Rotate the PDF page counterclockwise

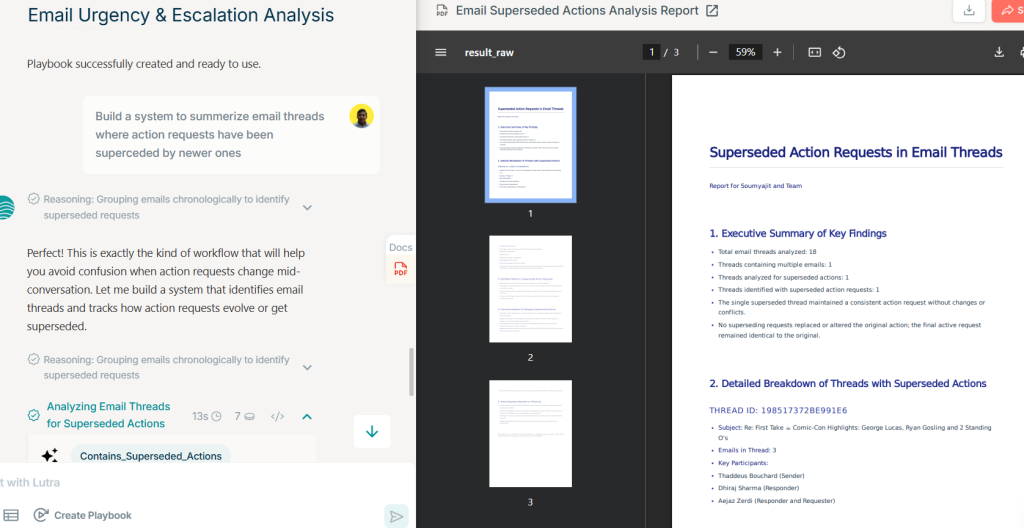(840, 52)
